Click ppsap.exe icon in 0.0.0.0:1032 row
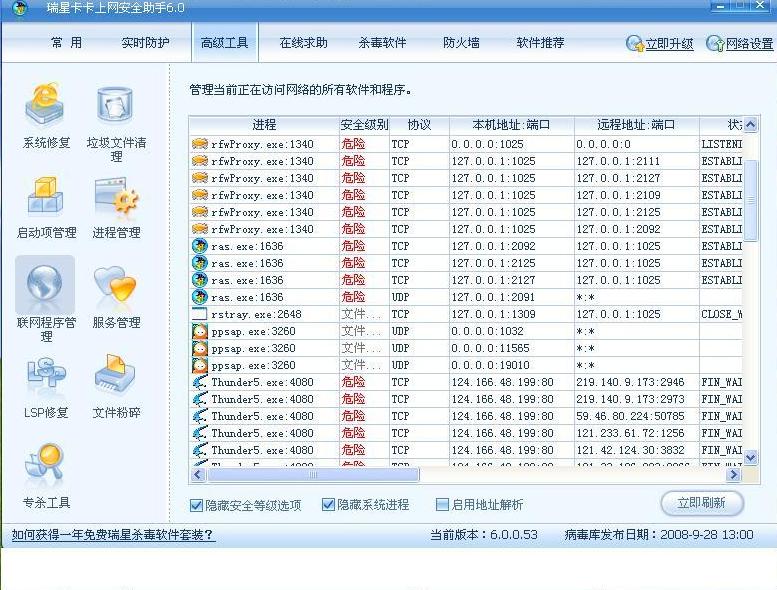This screenshot has height=590, width=777. click(200, 331)
